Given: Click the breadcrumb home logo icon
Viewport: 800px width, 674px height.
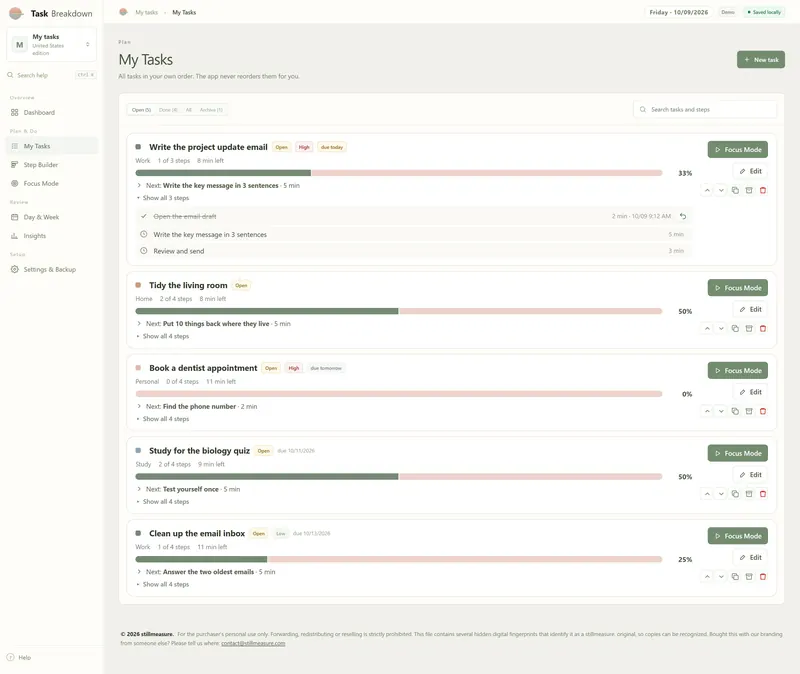Looking at the screenshot, I should pos(123,12).
